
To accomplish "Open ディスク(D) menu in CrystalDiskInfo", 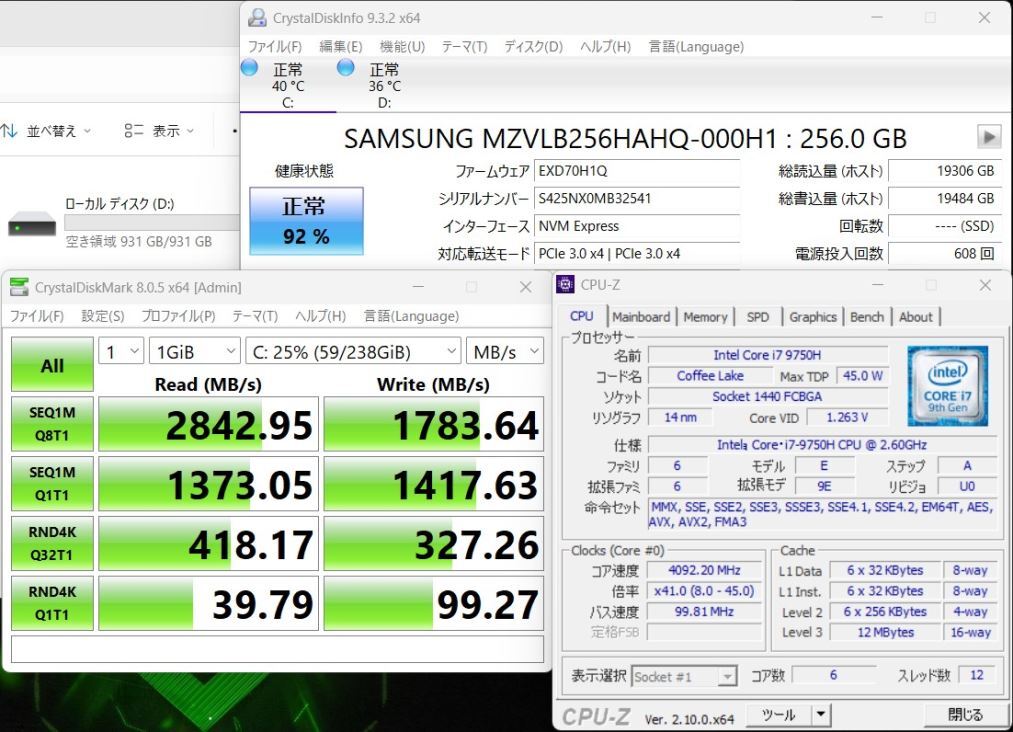I will coord(533,47).
